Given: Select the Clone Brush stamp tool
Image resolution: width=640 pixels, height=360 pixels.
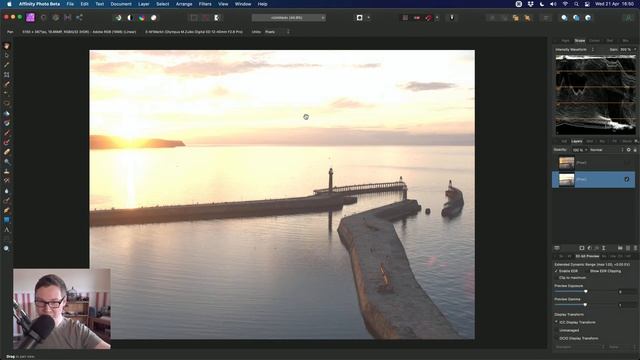Looking at the screenshot, I should tap(7, 171).
